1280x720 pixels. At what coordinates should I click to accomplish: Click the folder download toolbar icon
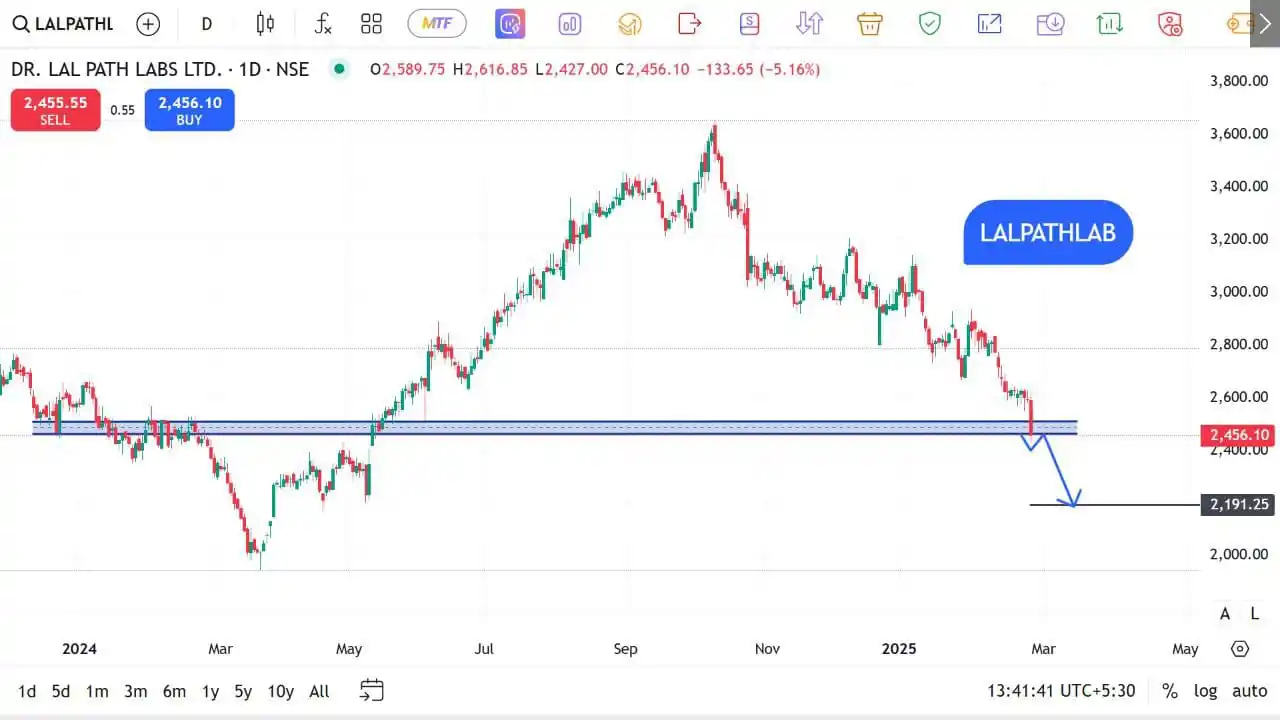[x=1050, y=24]
